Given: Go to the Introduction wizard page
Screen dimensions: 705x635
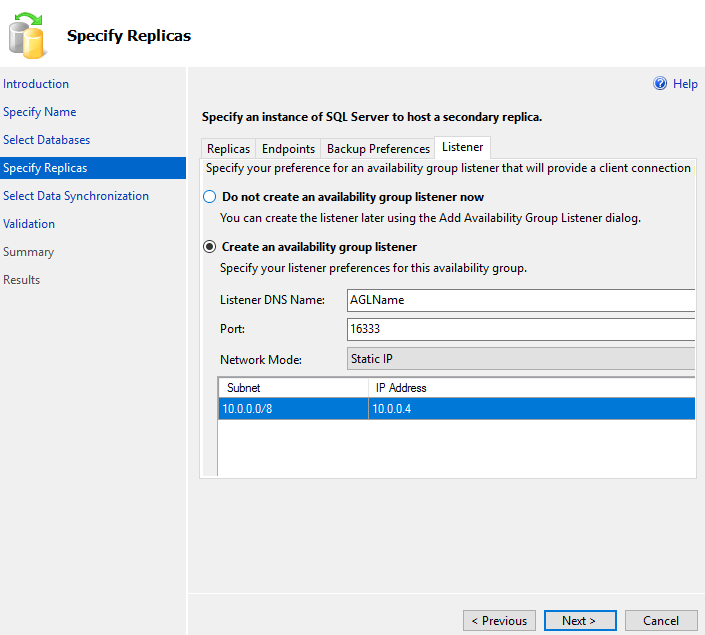Looking at the screenshot, I should [36, 84].
